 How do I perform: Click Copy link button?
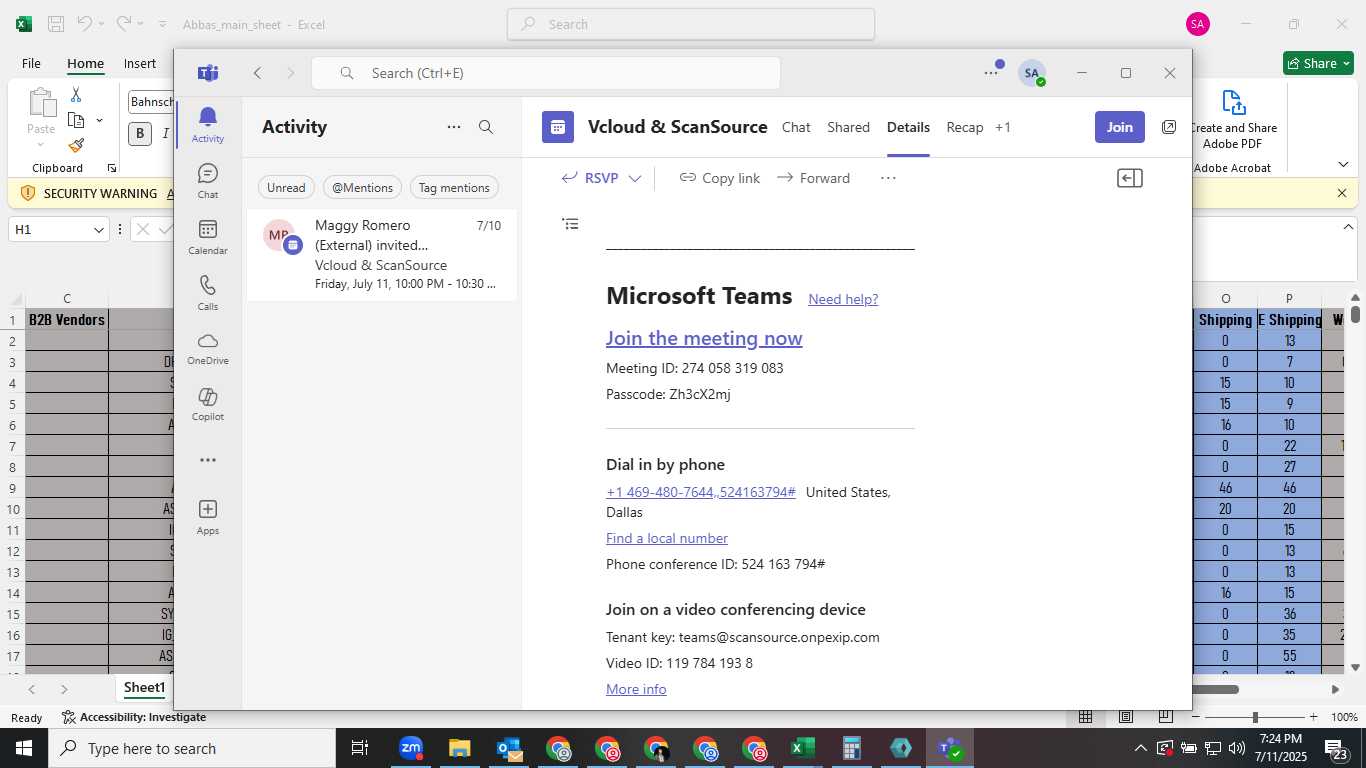720,178
